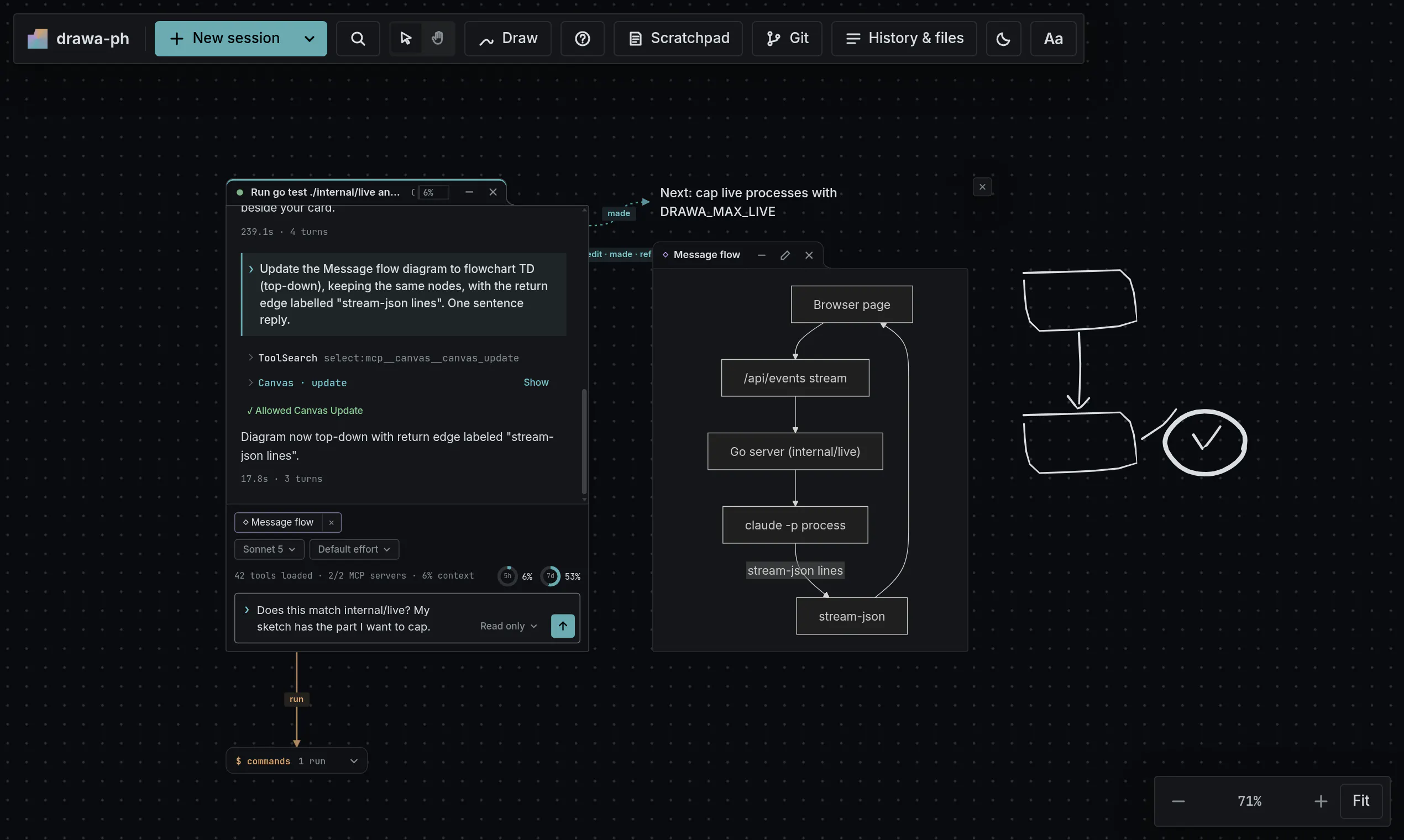The height and width of the screenshot is (840, 1404).
Task: Select the pointer cursor tool
Action: (405, 39)
